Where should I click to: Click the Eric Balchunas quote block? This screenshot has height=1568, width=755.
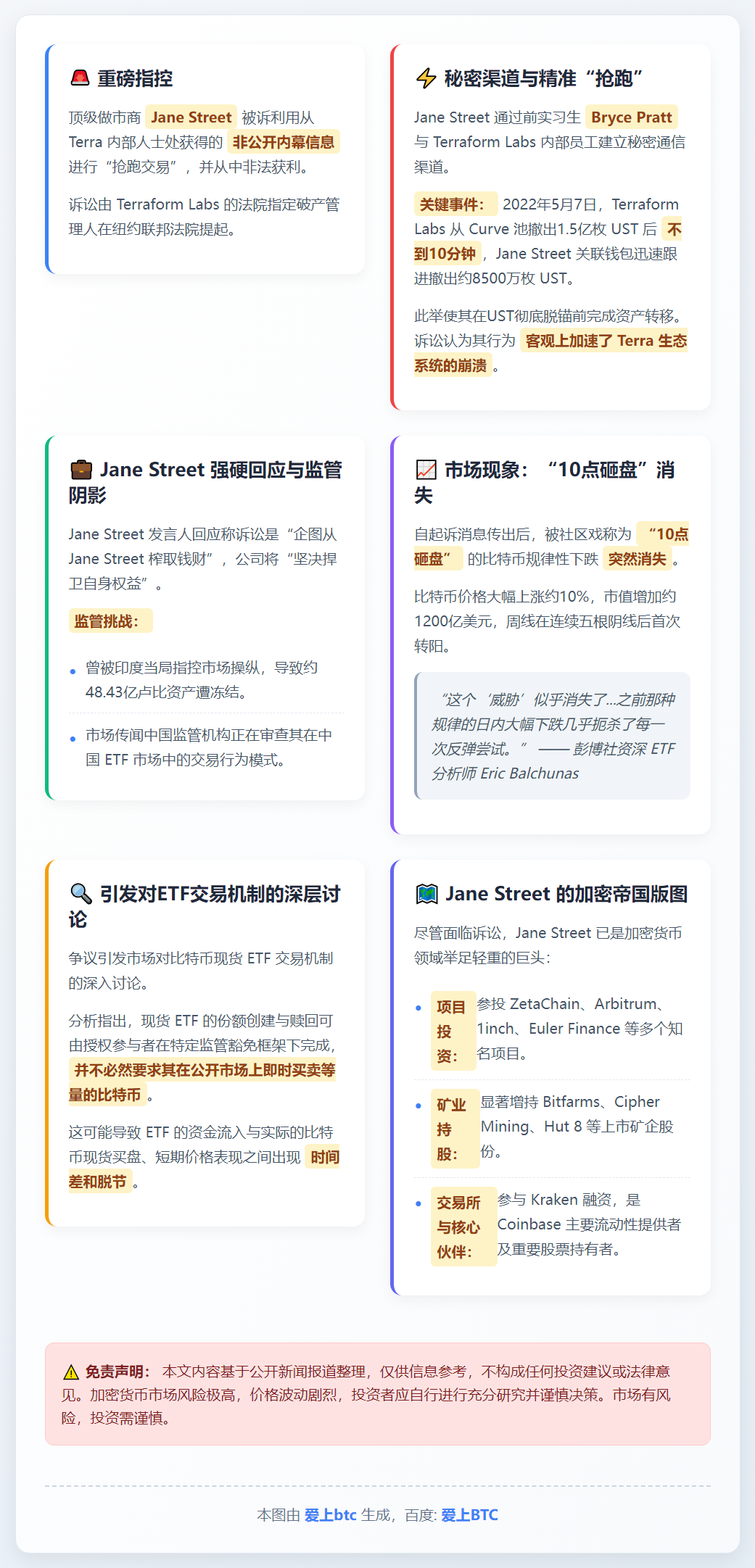click(x=552, y=736)
